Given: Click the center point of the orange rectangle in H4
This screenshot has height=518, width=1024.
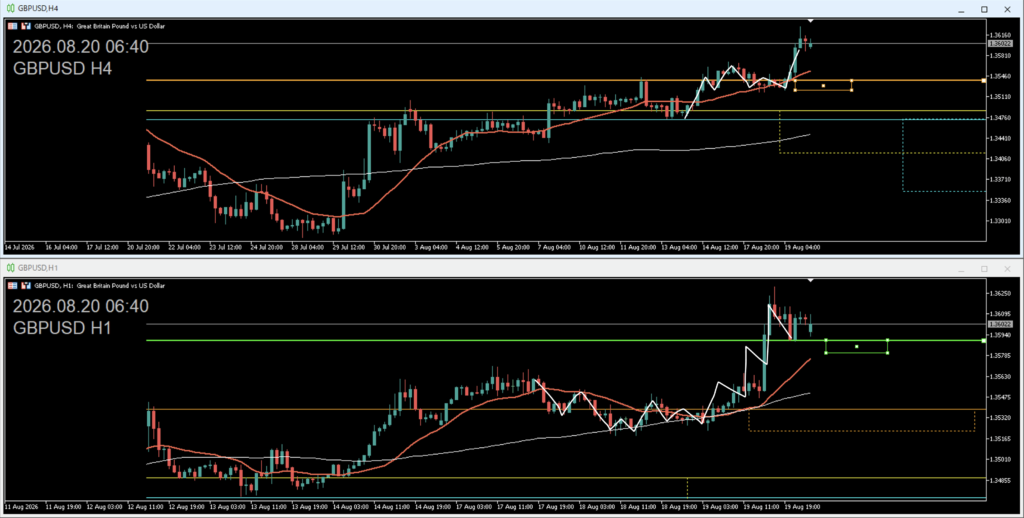Looking at the screenshot, I should tap(824, 86).
